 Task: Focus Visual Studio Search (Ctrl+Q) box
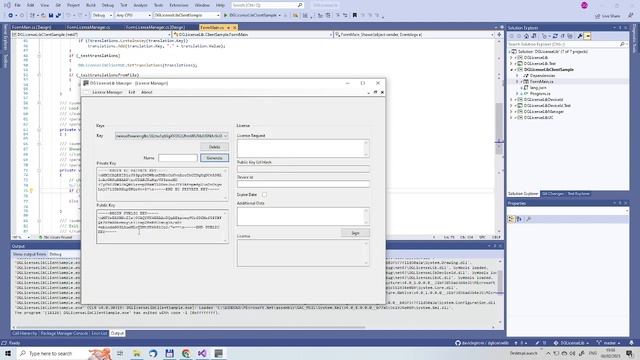[x=267, y=5]
